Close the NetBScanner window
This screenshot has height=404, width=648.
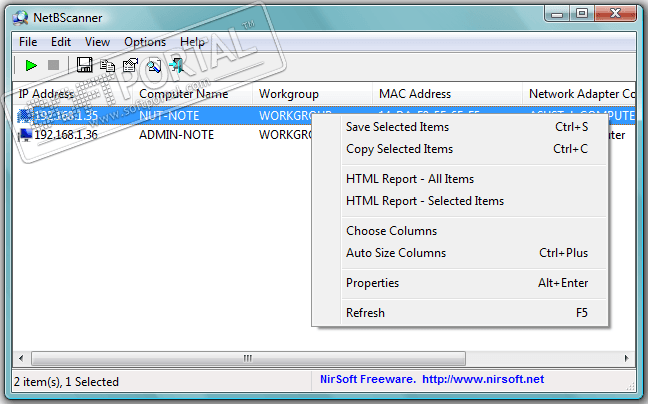615,14
